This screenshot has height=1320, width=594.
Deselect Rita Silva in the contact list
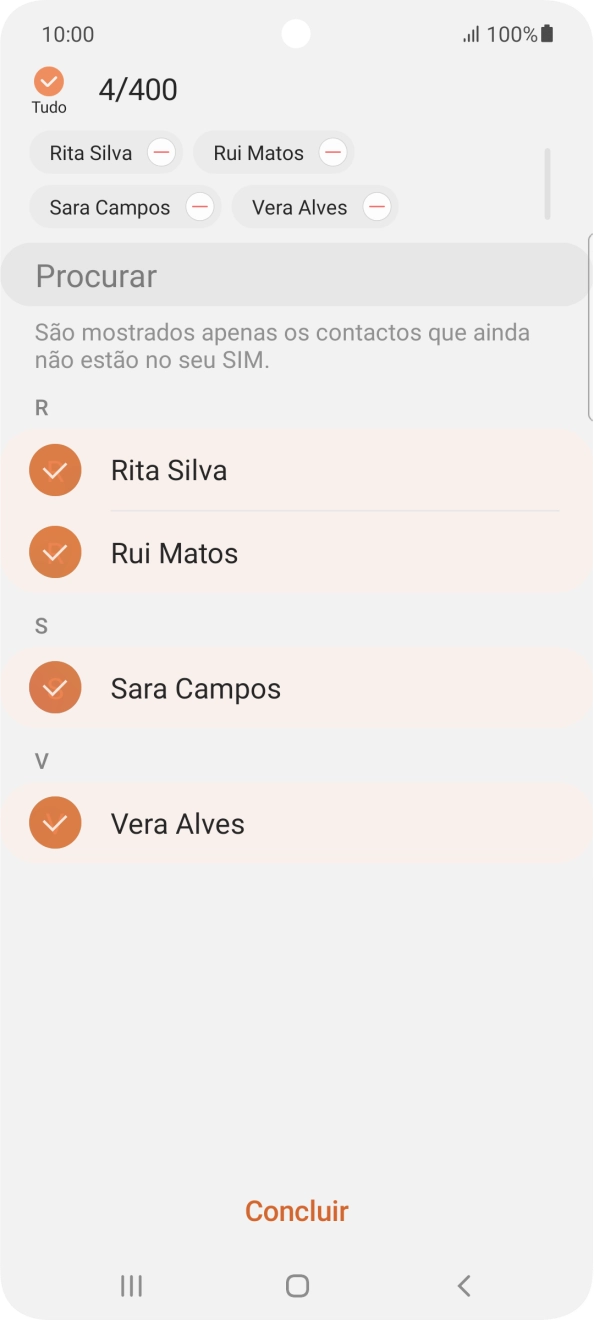[x=55, y=470]
